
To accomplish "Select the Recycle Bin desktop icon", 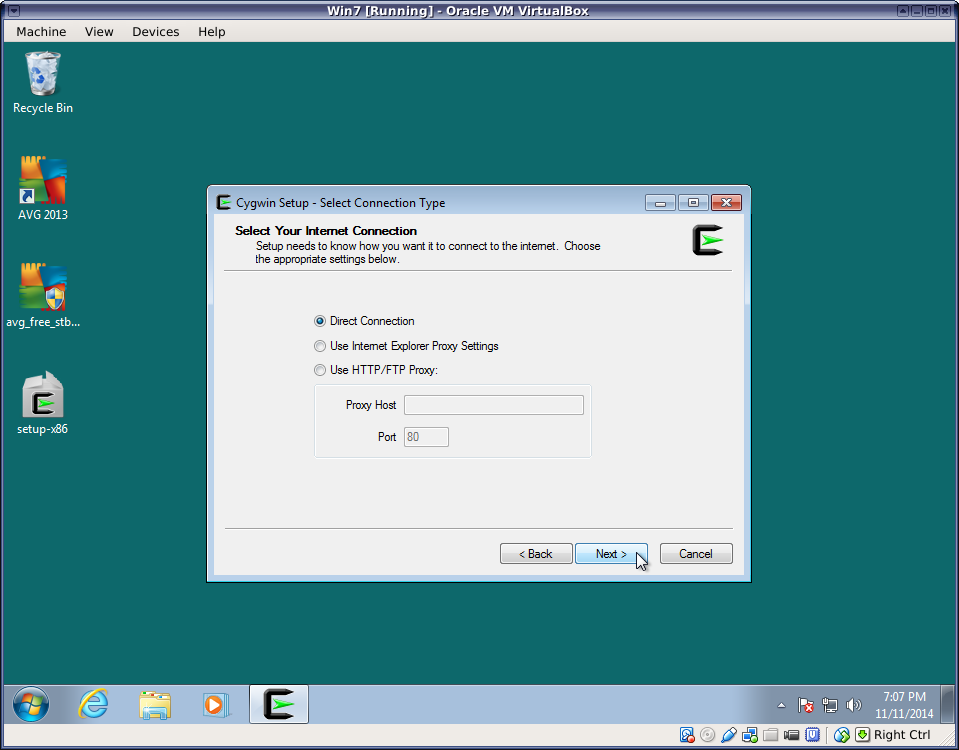I will click(x=43, y=83).
